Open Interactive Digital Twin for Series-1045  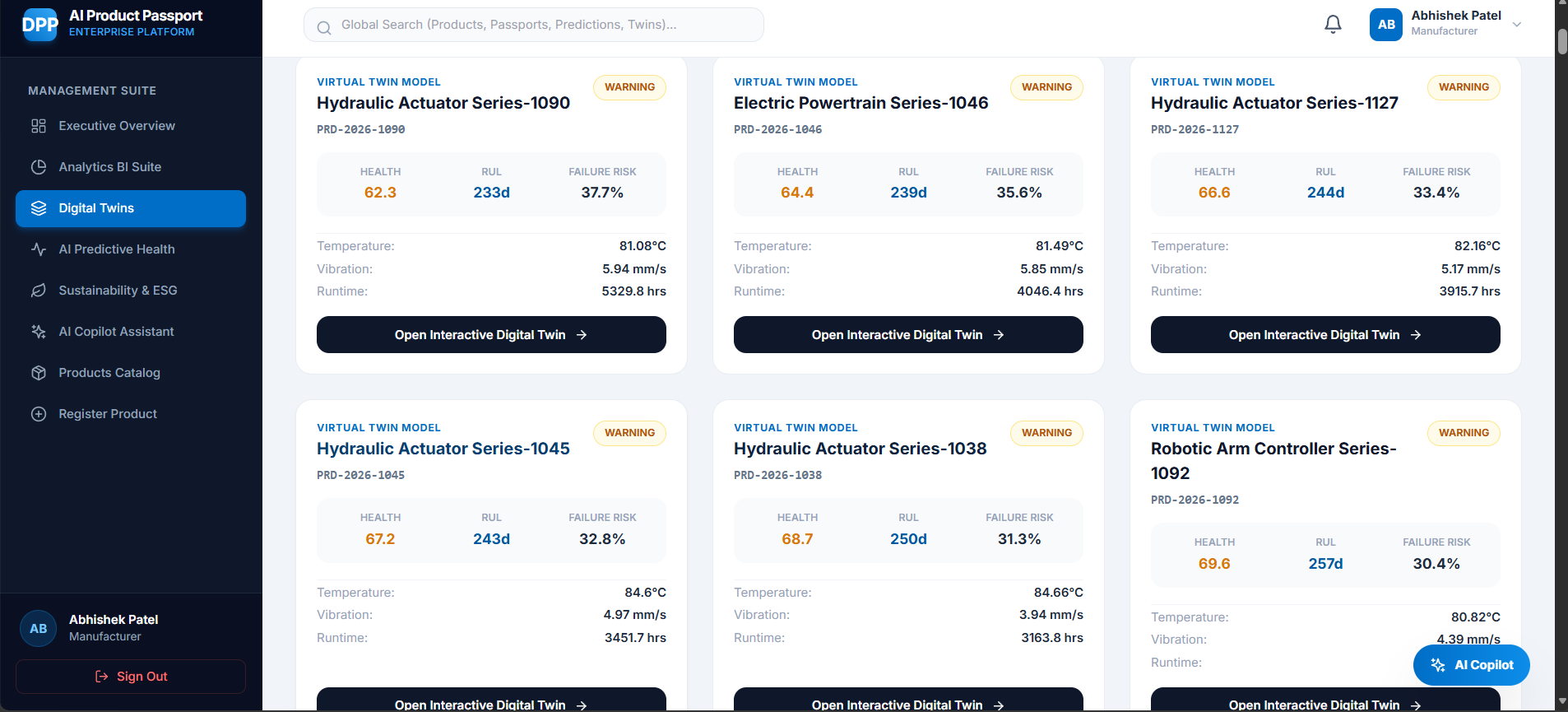491,700
